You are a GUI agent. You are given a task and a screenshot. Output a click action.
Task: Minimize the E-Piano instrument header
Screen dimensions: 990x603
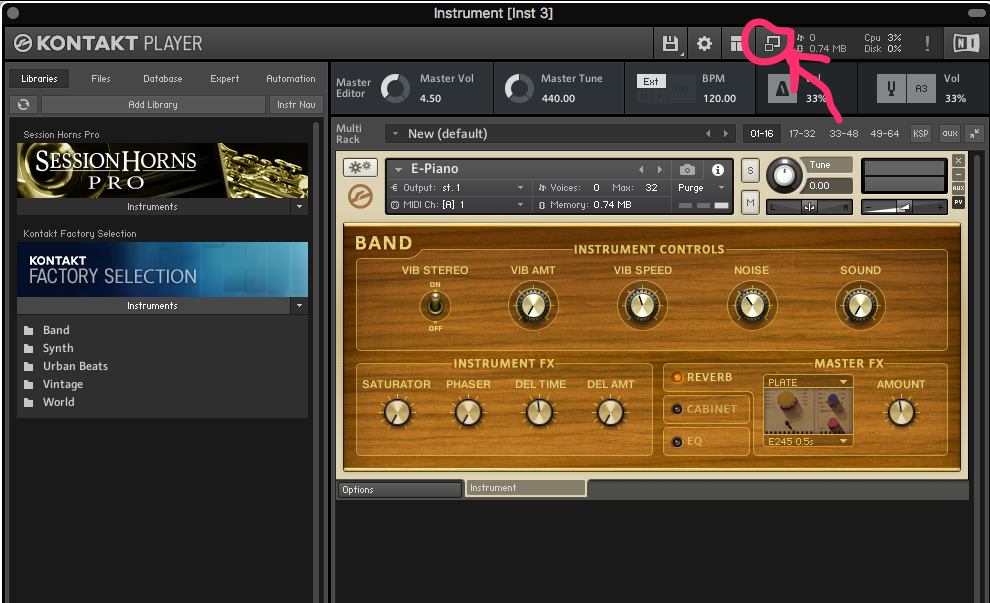click(958, 174)
